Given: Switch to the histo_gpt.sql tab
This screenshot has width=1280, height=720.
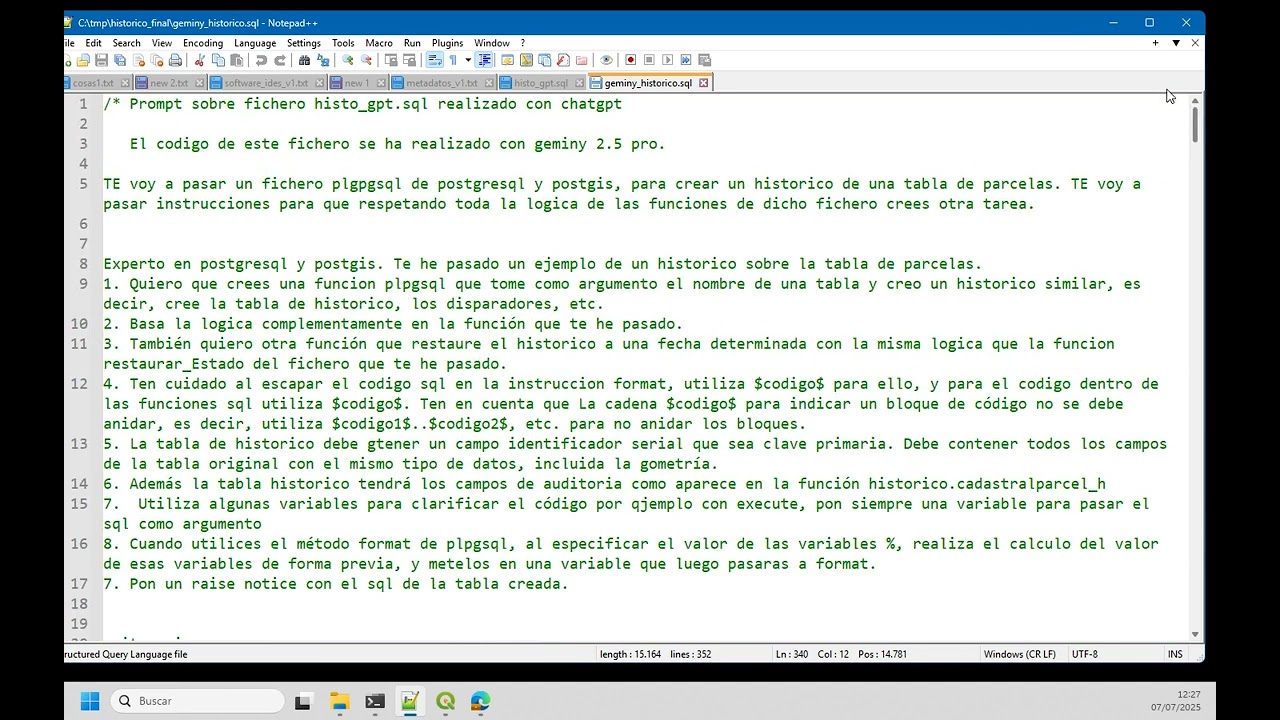Looking at the screenshot, I should coord(540,83).
